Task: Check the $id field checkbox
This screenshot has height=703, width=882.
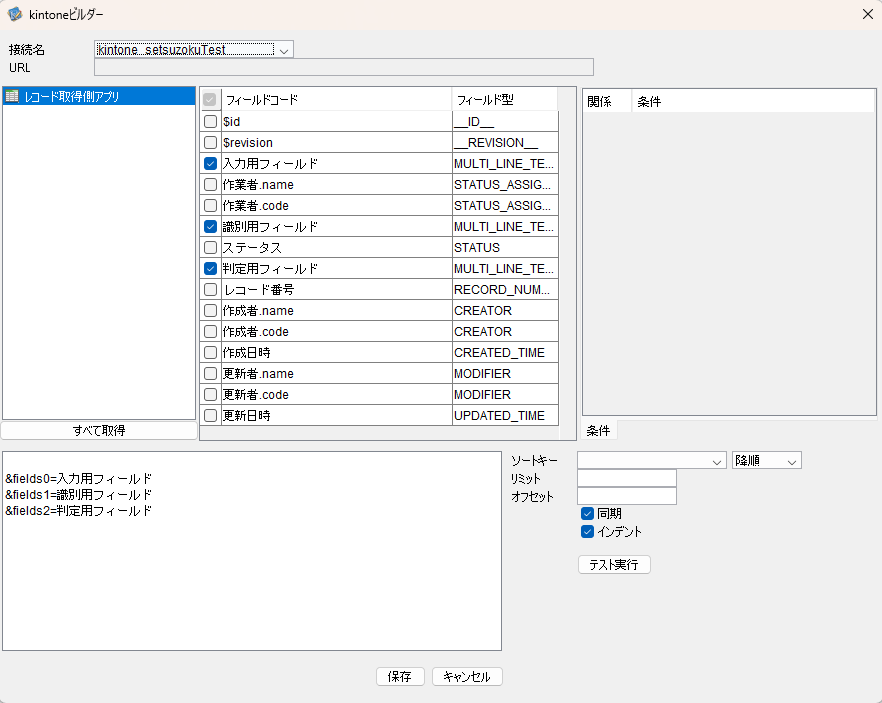Action: 210,121
